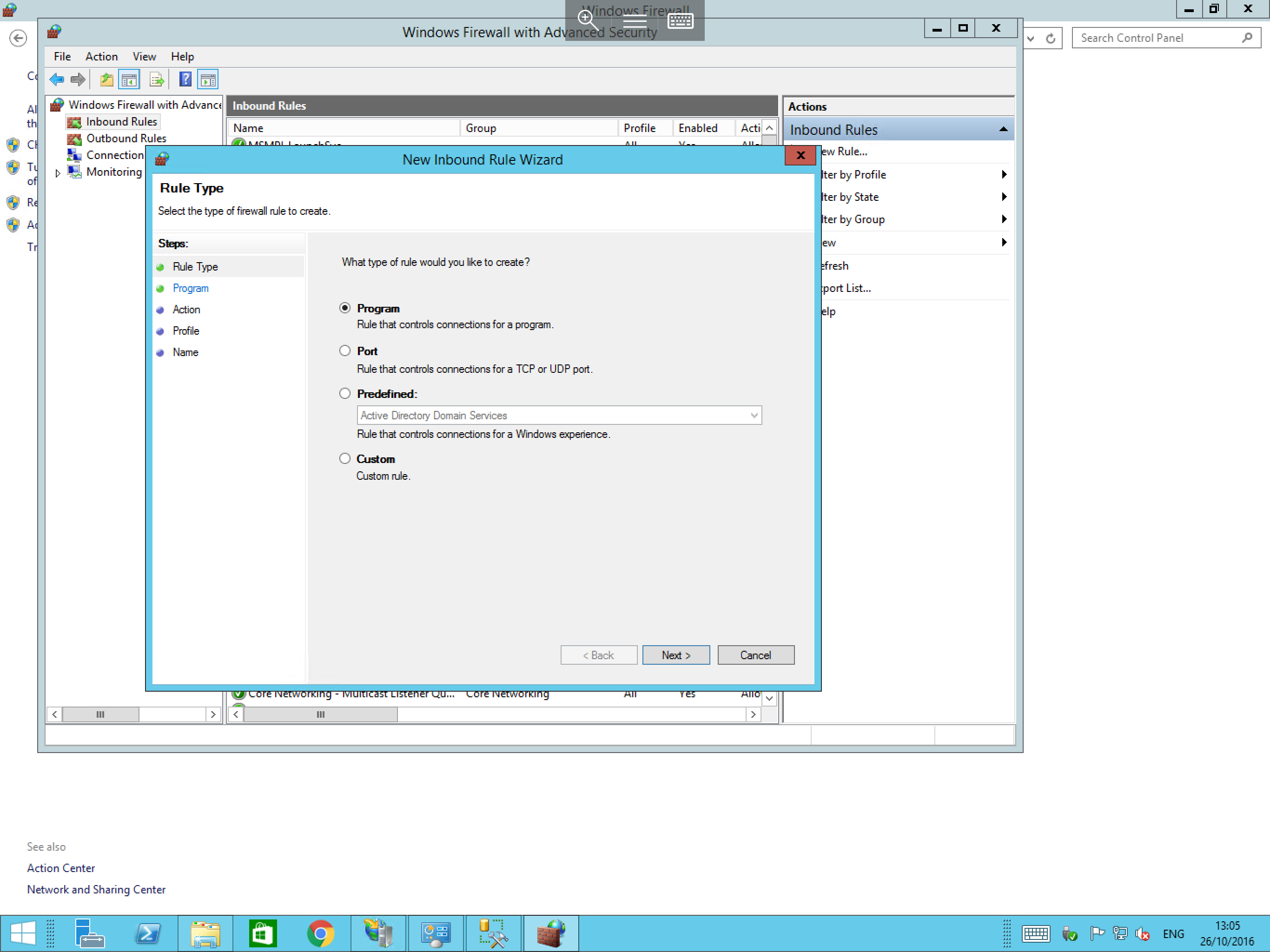Click the Next button in wizard

pyautogui.click(x=676, y=655)
